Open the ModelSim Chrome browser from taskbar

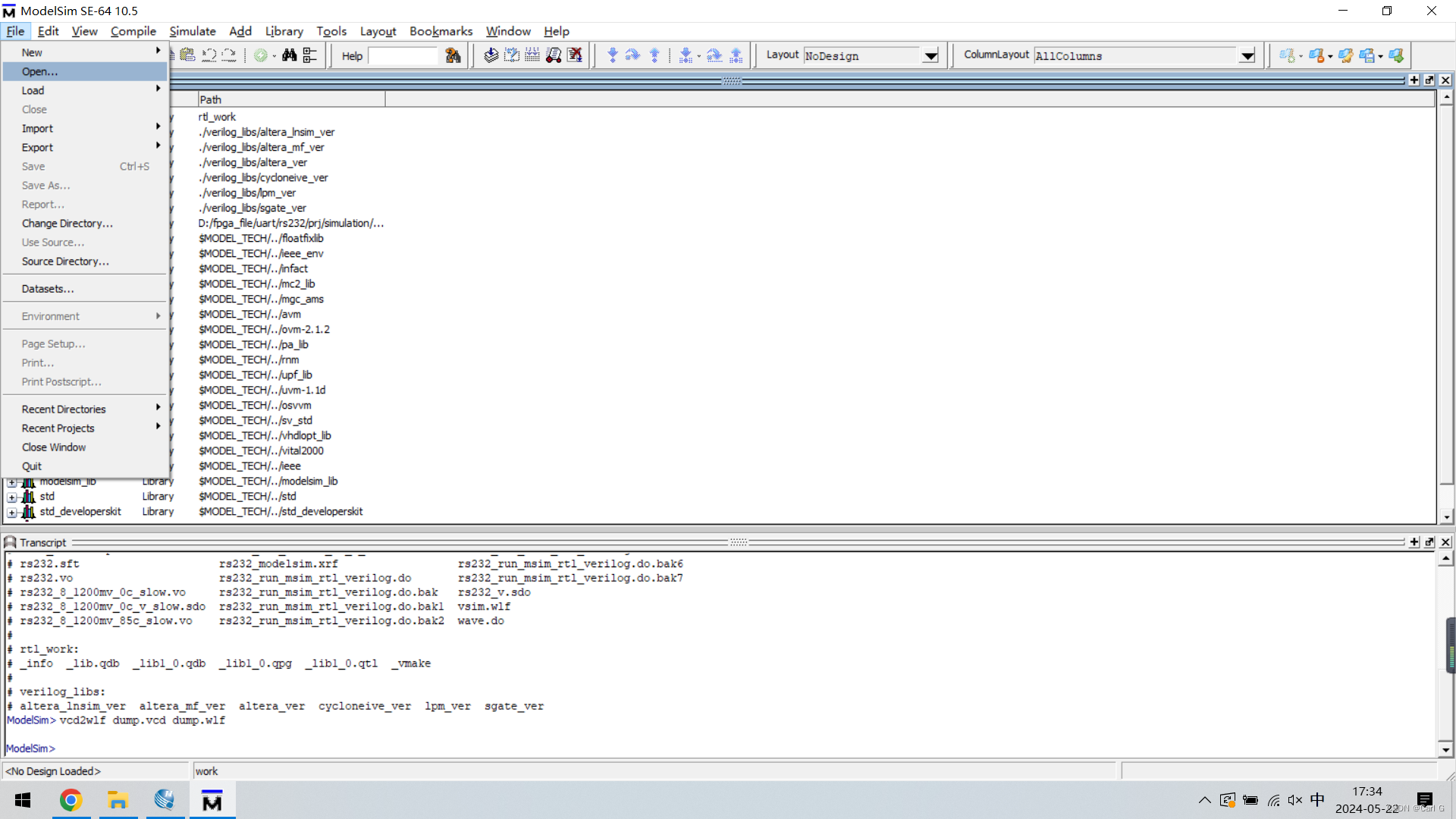(x=71, y=800)
